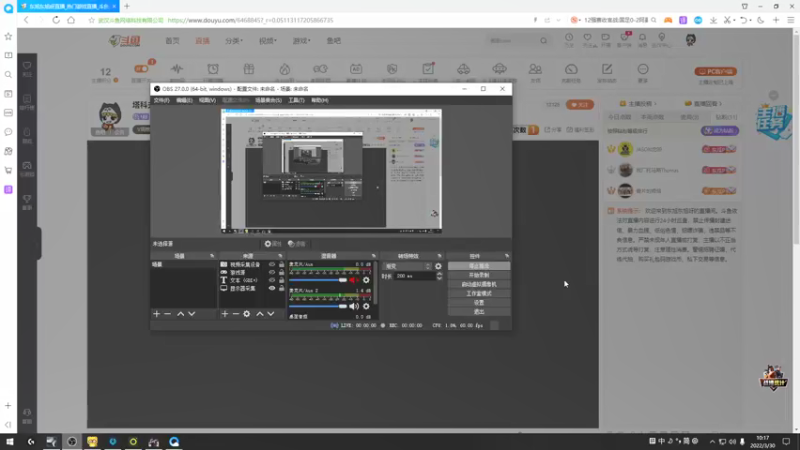Image resolution: width=800 pixels, height=450 pixels.
Task: Open the 工具(T) menu in OBS
Action: coord(296,101)
